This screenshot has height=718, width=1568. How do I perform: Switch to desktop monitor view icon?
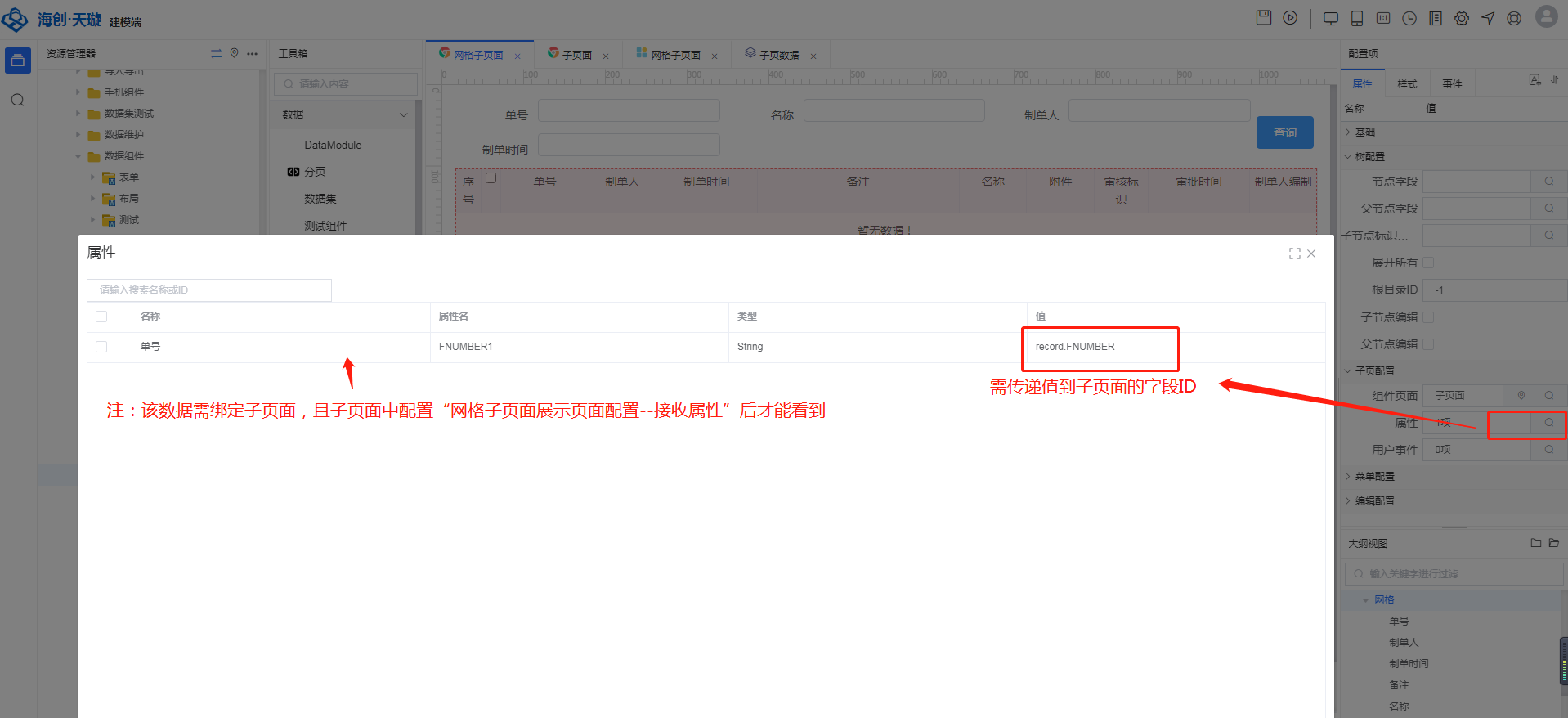pyautogui.click(x=1330, y=19)
